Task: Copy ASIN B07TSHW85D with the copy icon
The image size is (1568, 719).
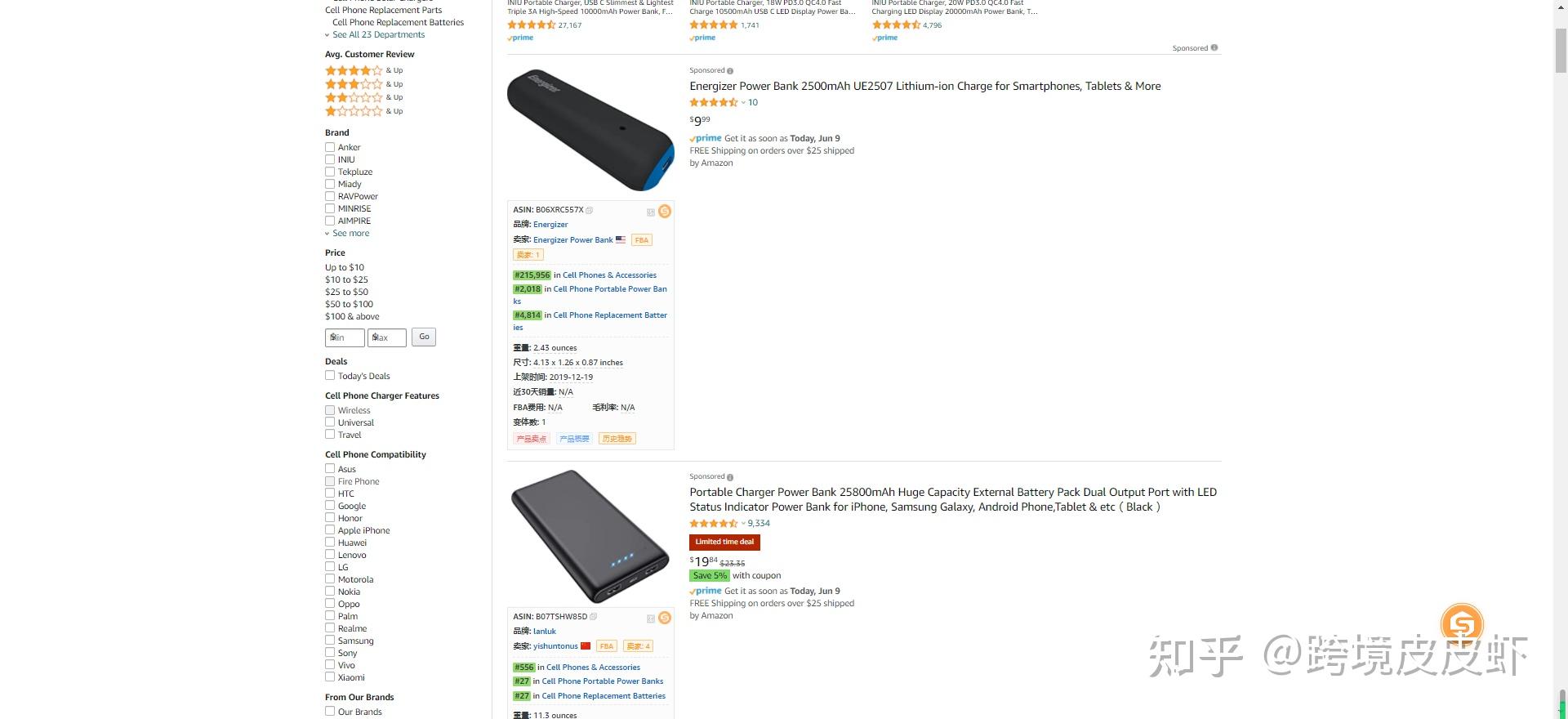Action: point(594,617)
